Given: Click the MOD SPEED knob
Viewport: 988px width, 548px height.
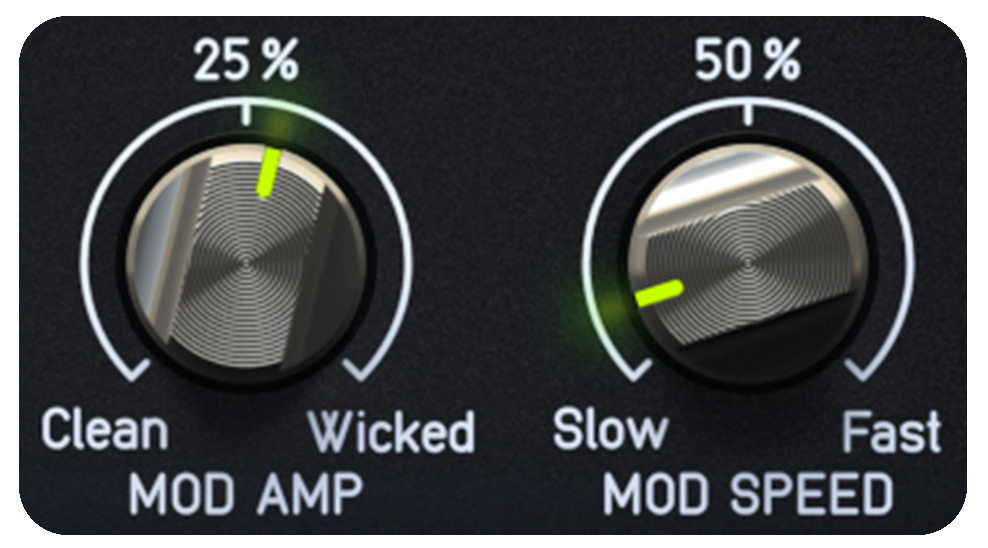Looking at the screenshot, I should point(747,260).
